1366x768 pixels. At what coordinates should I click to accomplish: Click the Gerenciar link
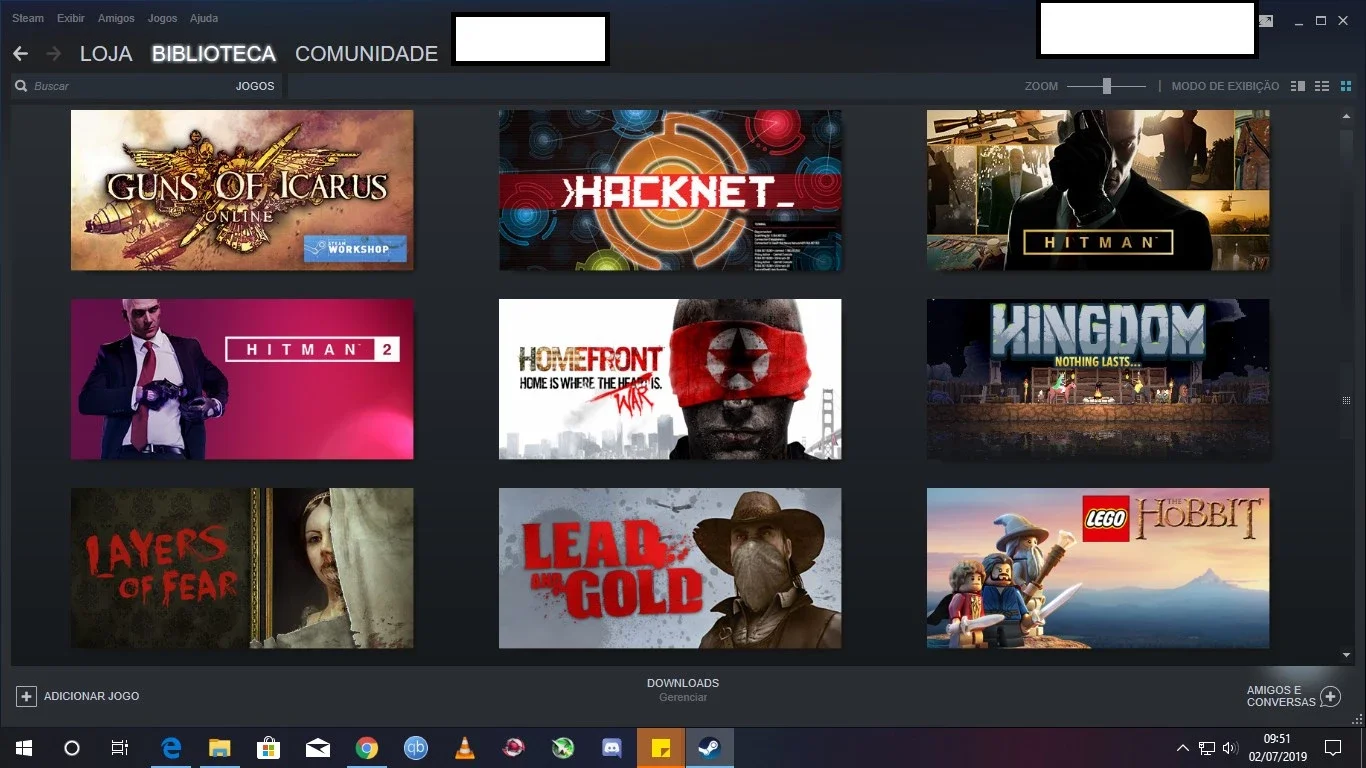[683, 697]
